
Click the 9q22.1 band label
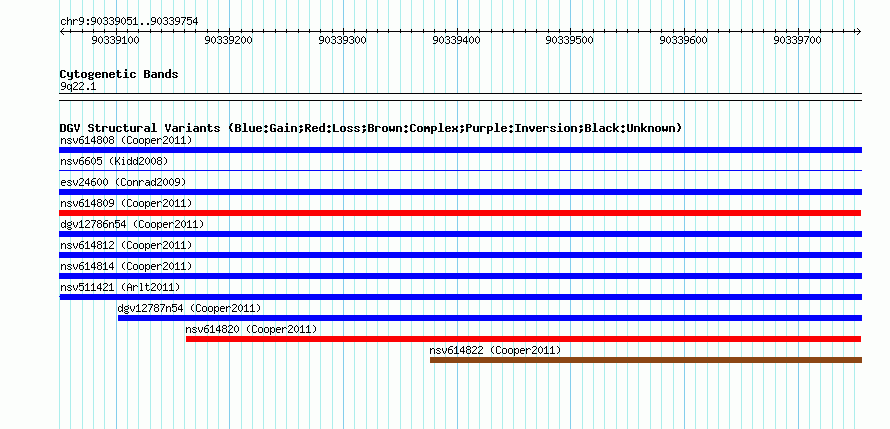tap(78, 87)
